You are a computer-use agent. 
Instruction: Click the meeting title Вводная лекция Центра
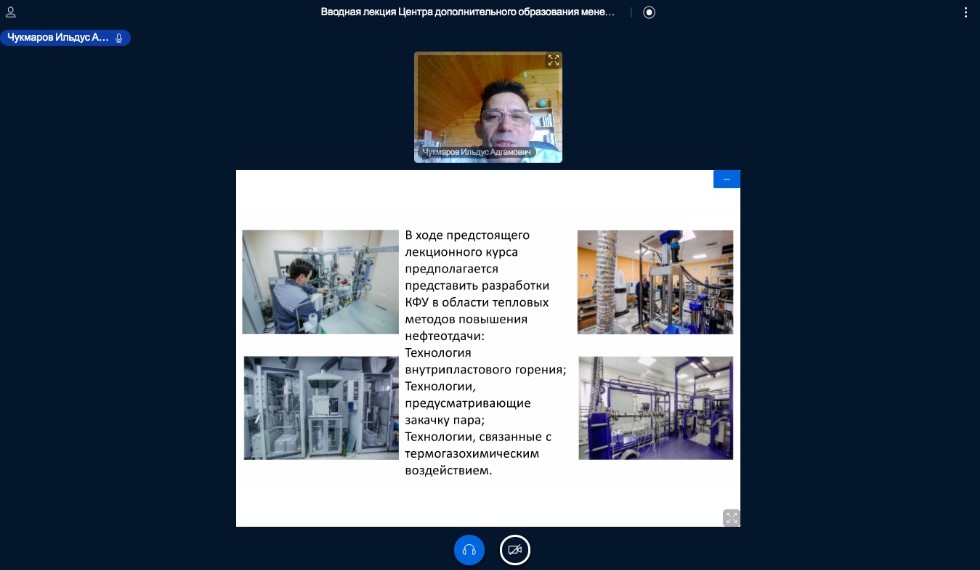click(x=468, y=12)
